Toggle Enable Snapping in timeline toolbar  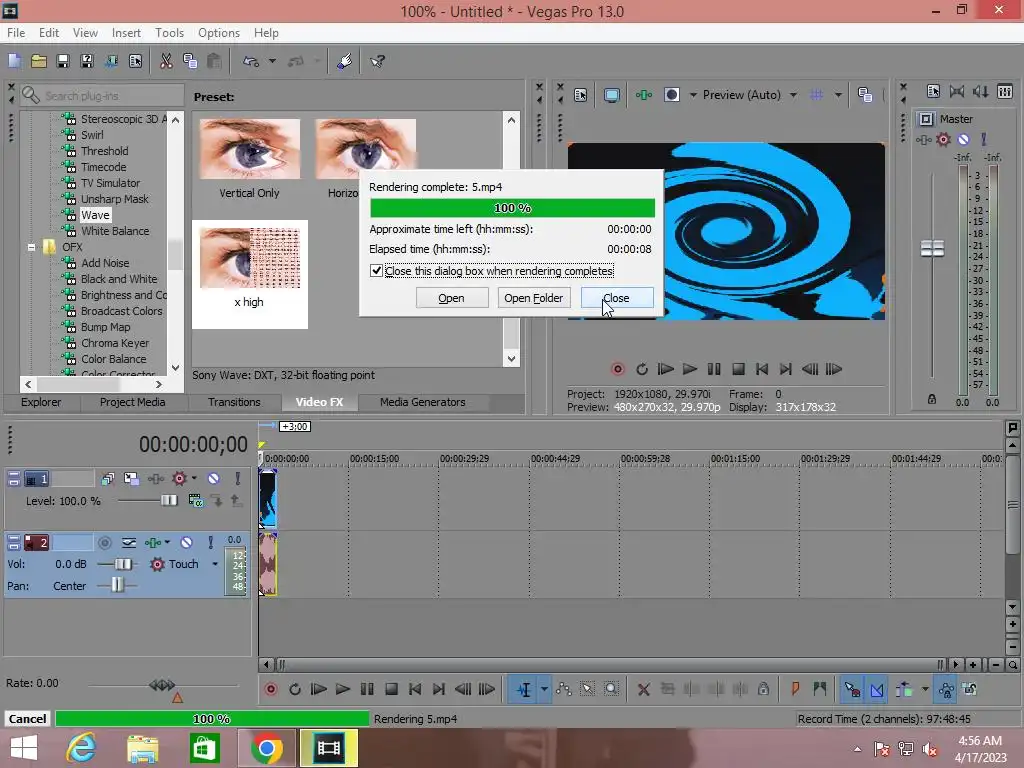[x=852, y=689]
